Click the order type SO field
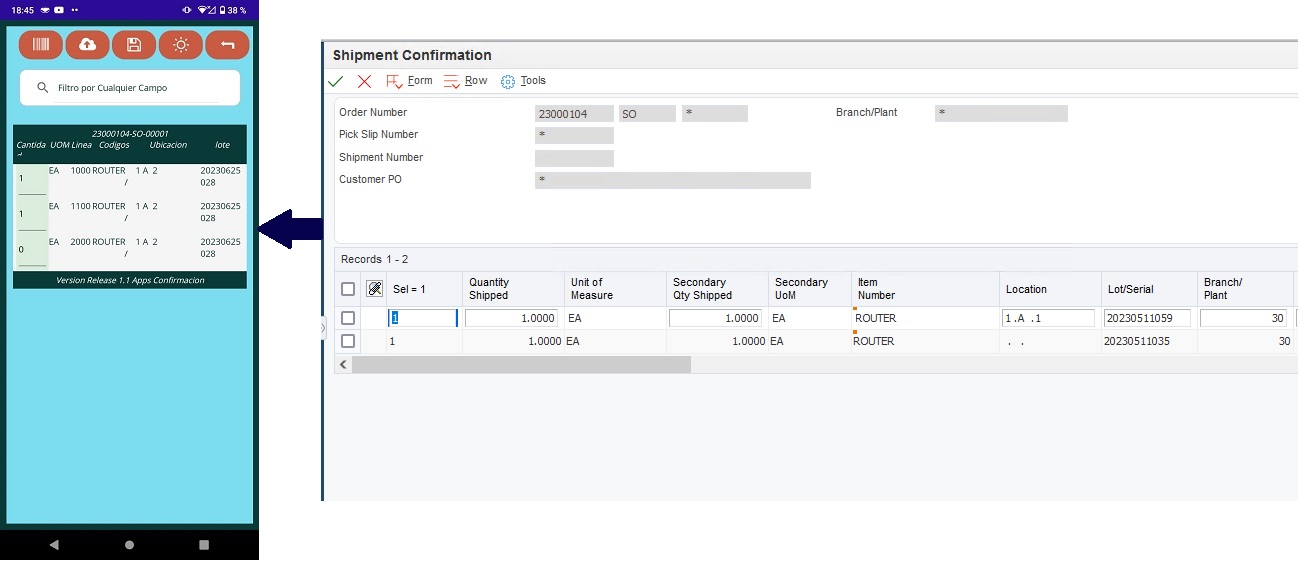This screenshot has height=561, width=1301. [x=647, y=114]
